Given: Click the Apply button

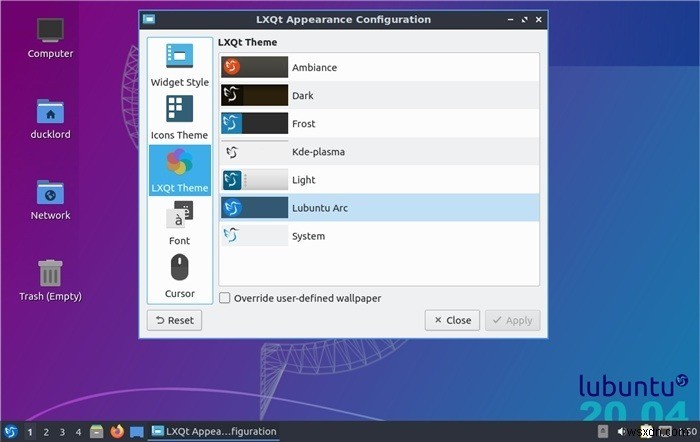Looking at the screenshot, I should 512,321.
